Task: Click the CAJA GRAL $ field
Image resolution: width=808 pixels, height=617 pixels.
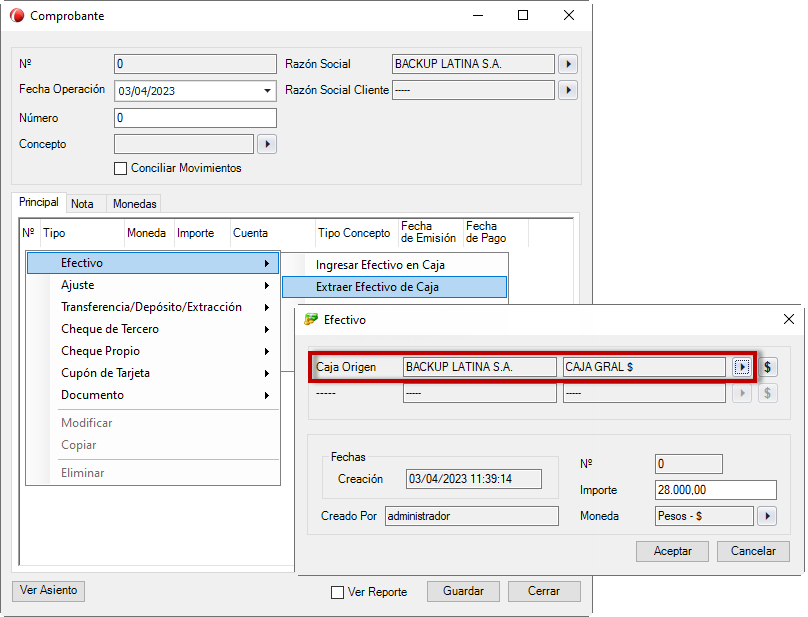Action: (x=644, y=367)
